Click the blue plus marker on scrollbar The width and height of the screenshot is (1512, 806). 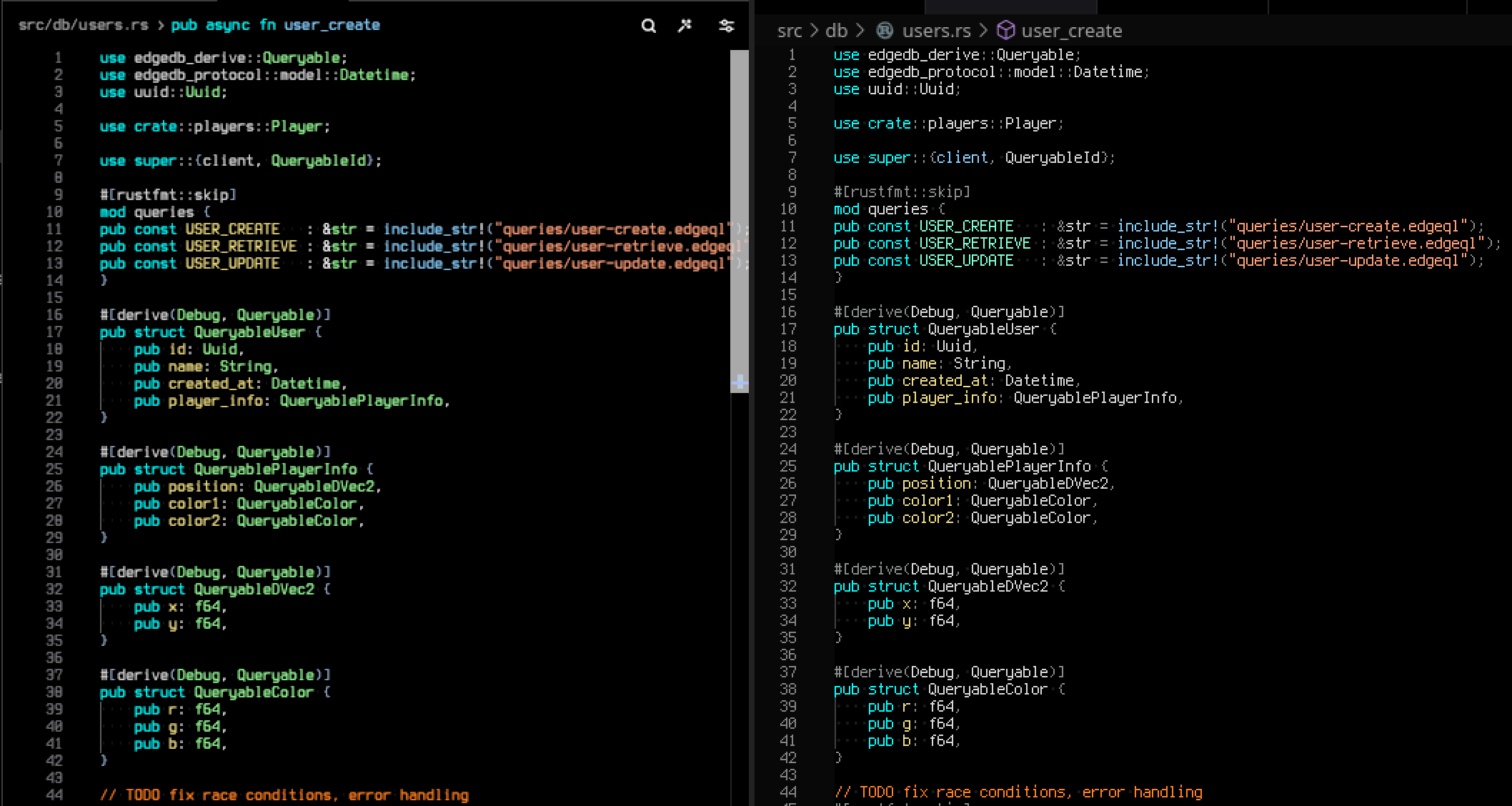point(740,383)
